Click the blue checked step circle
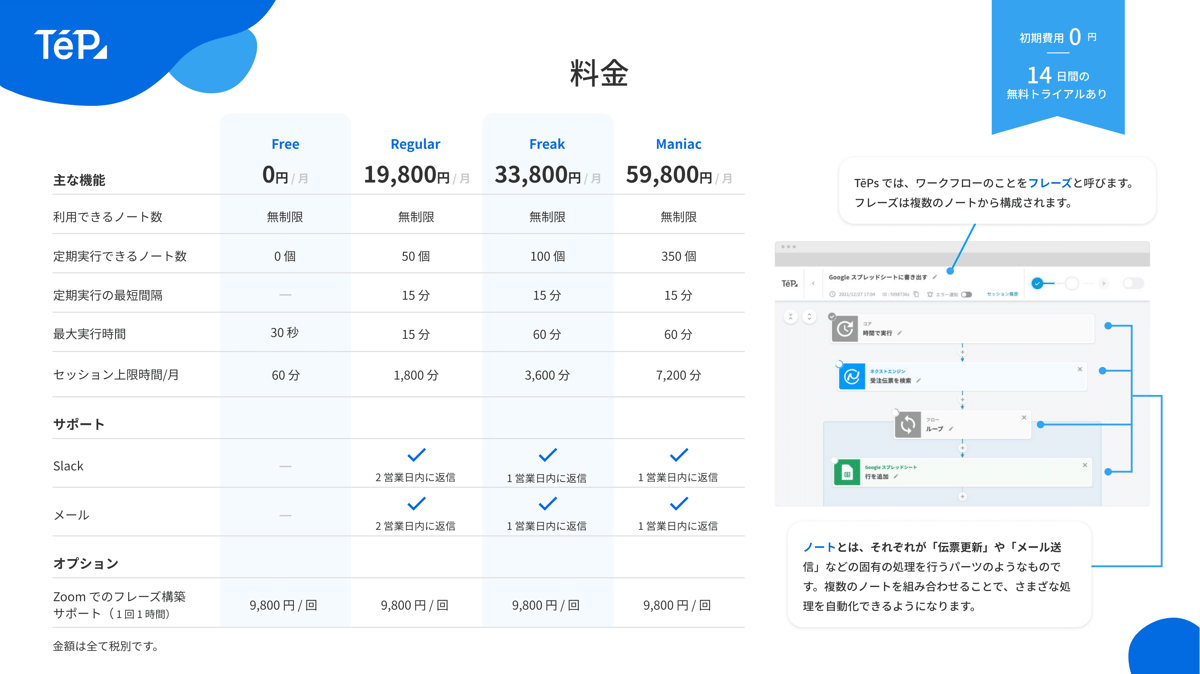The height and width of the screenshot is (674, 1200). point(1037,283)
